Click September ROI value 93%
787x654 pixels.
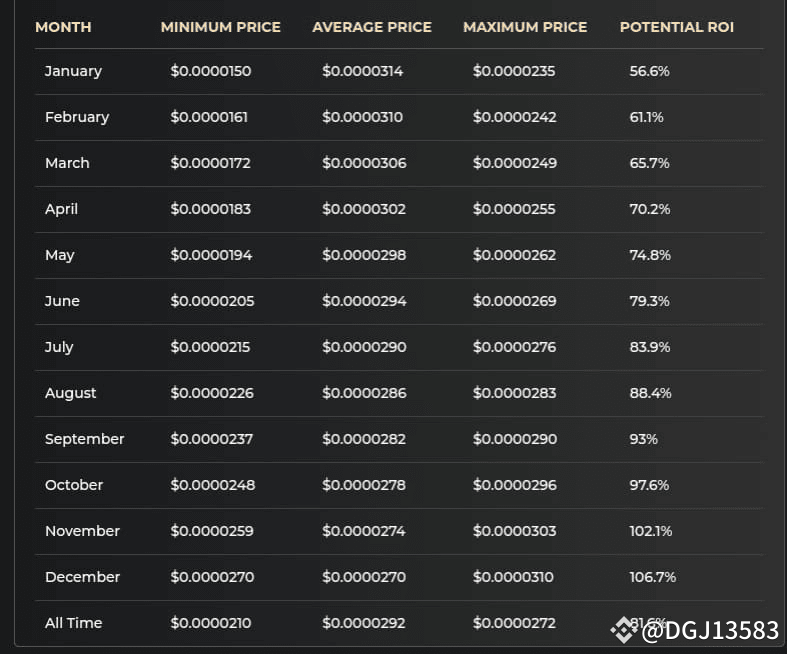click(x=643, y=439)
